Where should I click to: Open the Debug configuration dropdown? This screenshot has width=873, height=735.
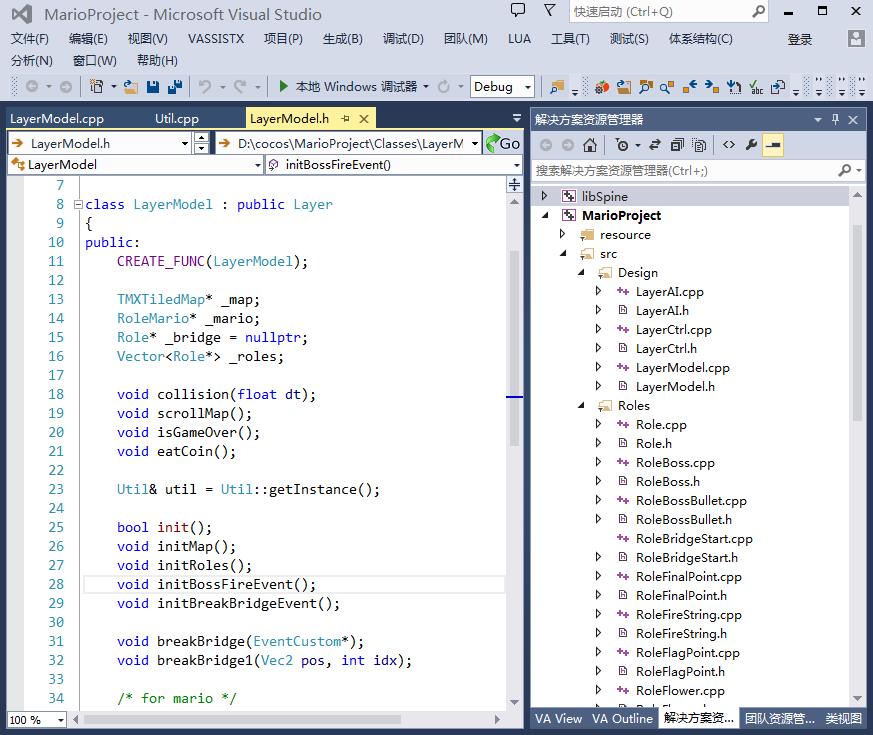click(x=527, y=87)
